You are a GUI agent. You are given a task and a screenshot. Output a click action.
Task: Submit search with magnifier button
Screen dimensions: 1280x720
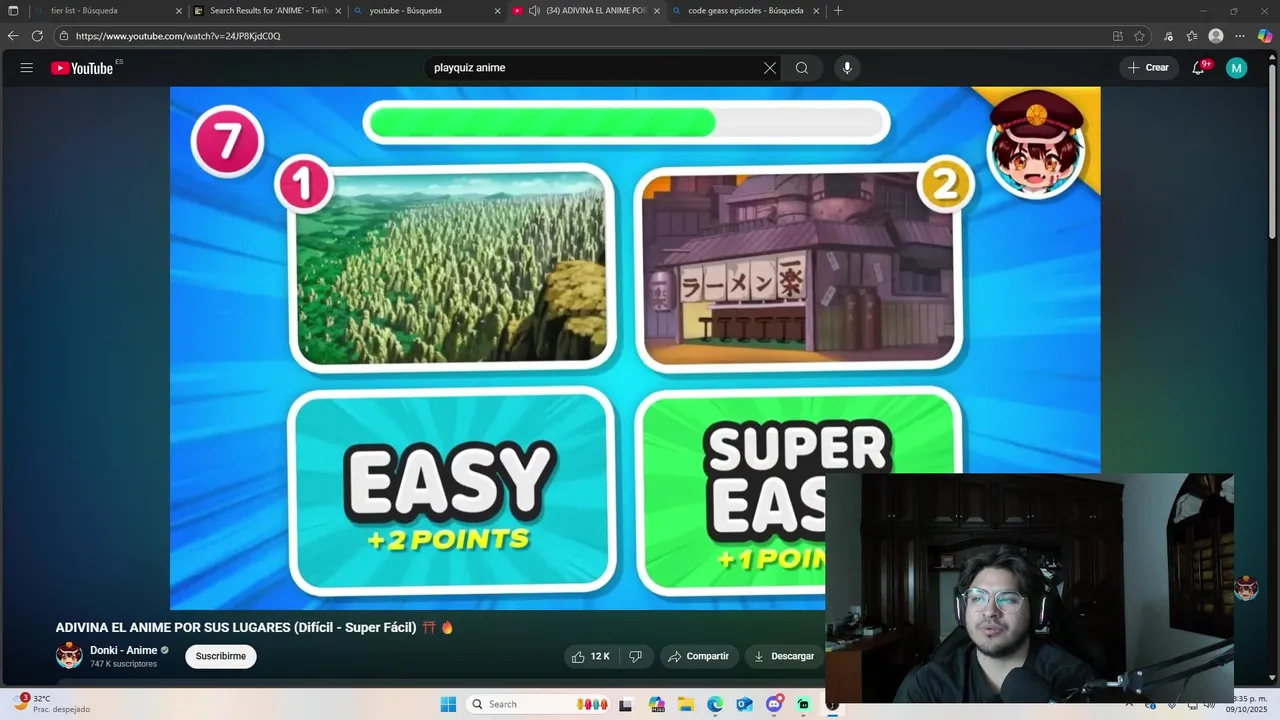tap(802, 68)
